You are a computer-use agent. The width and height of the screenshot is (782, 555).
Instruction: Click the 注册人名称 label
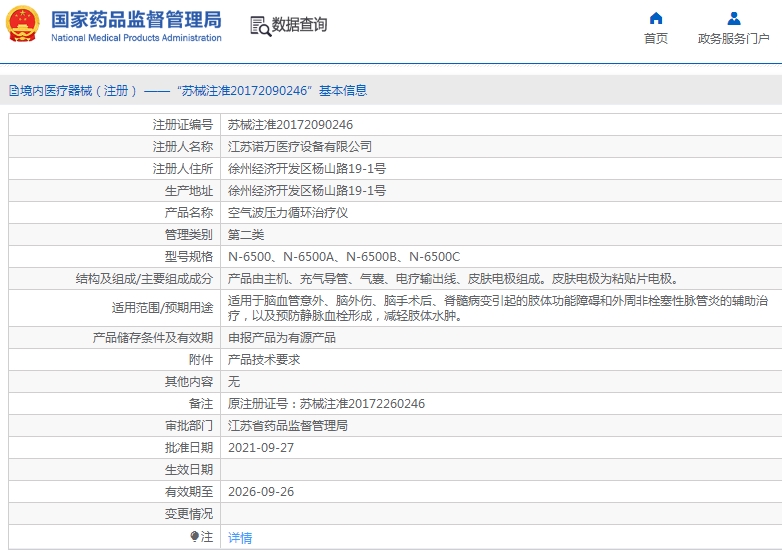[183, 147]
